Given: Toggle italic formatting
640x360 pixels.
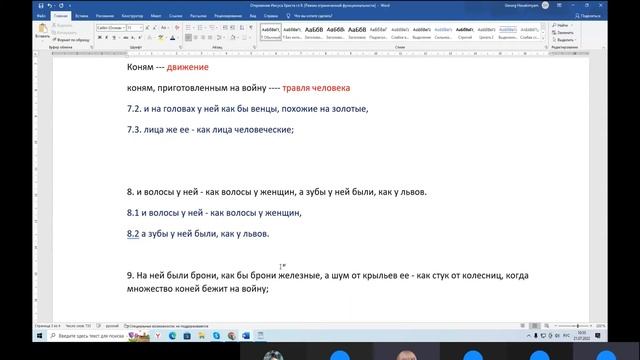Looking at the screenshot, I should [x=107, y=38].
